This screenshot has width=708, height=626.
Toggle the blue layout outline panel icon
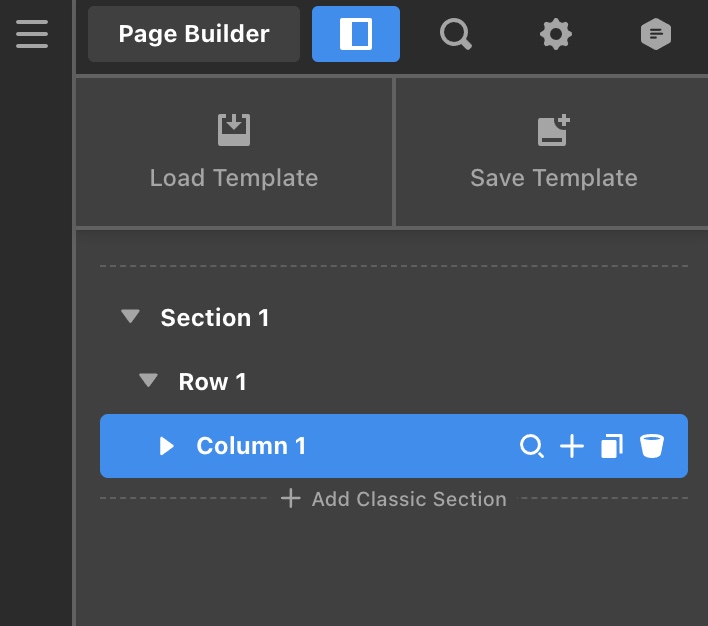point(355,34)
